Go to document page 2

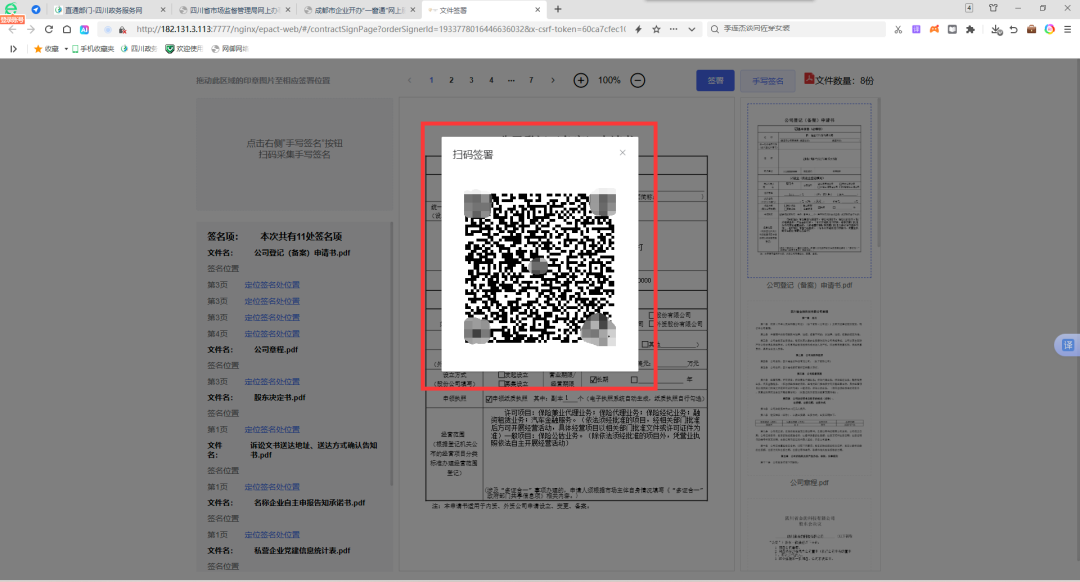(x=451, y=80)
